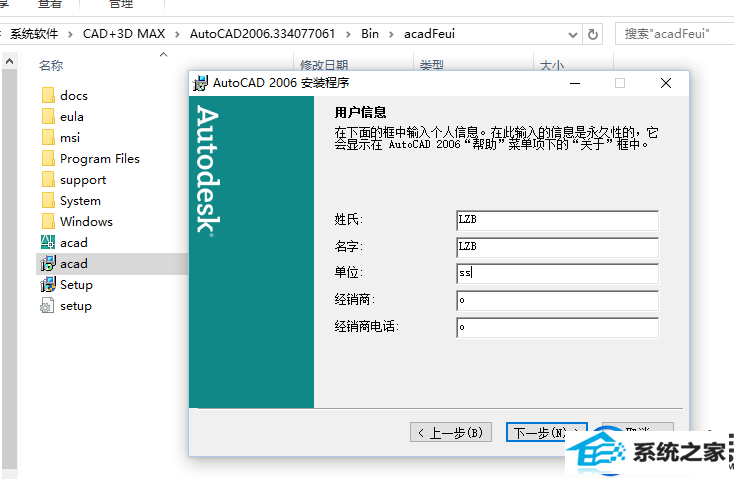The image size is (734, 479).
Task: Click the 经销商 input field
Action: (557, 301)
